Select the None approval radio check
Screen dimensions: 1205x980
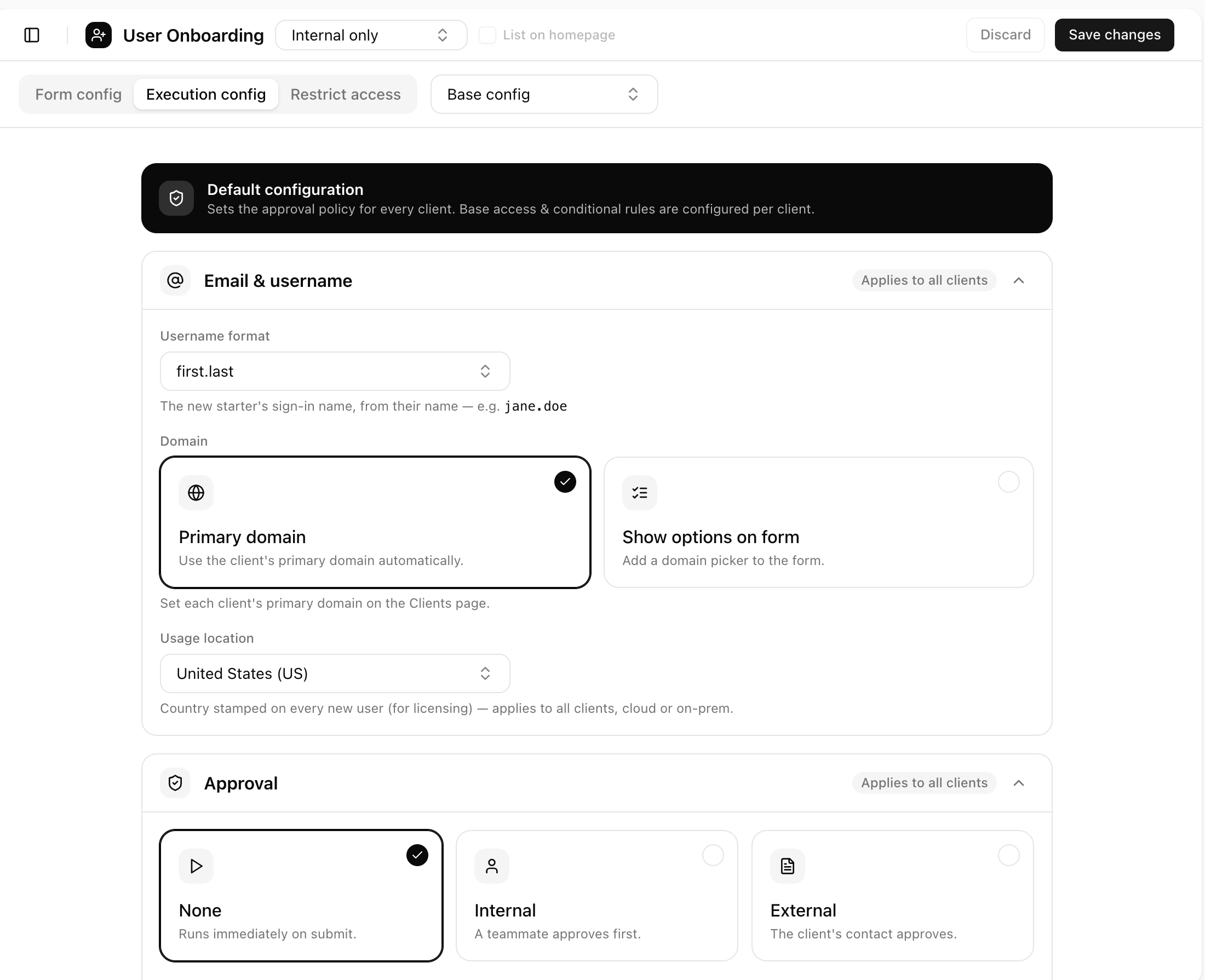[417, 855]
